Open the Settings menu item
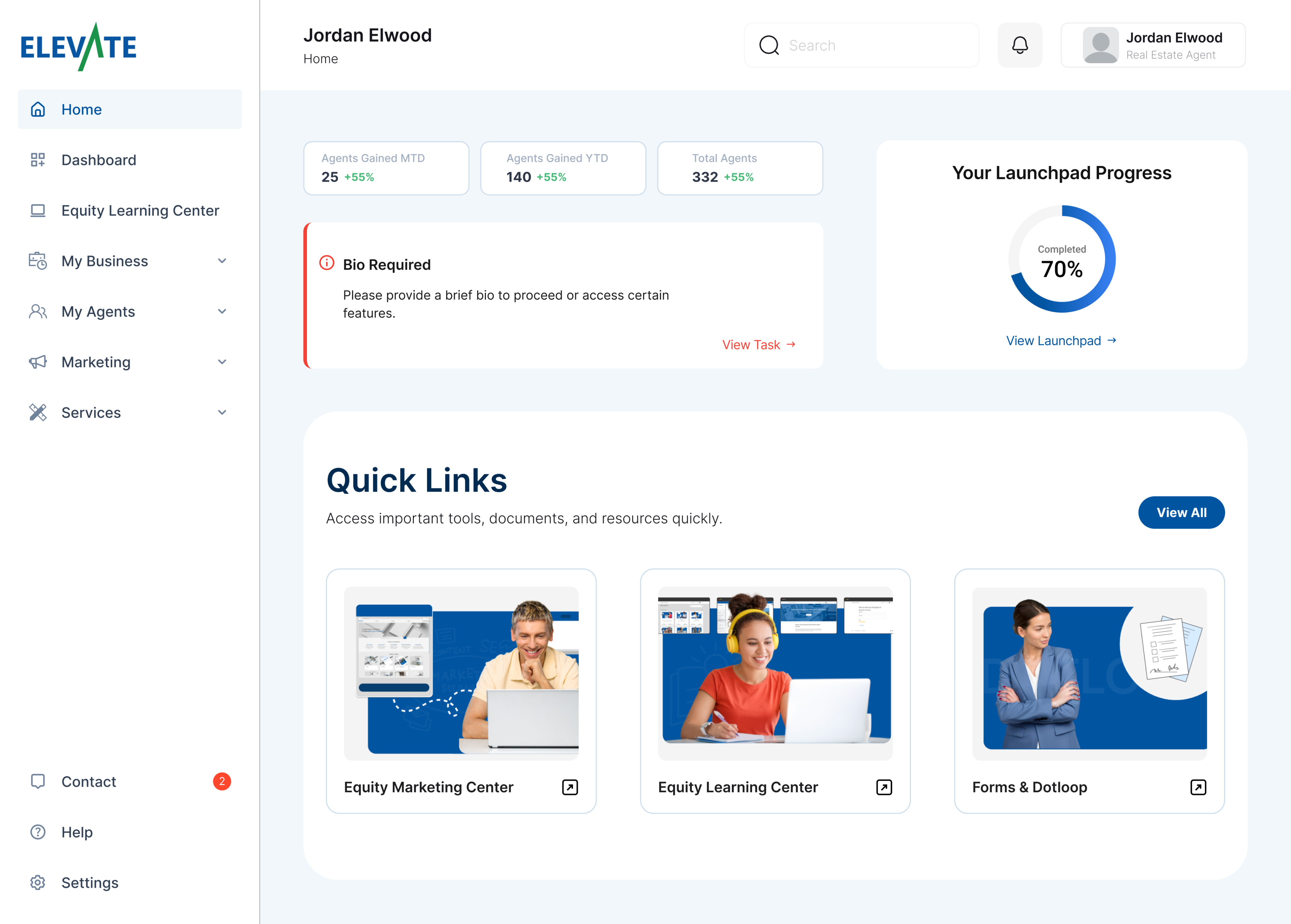1291x924 pixels. point(130,882)
